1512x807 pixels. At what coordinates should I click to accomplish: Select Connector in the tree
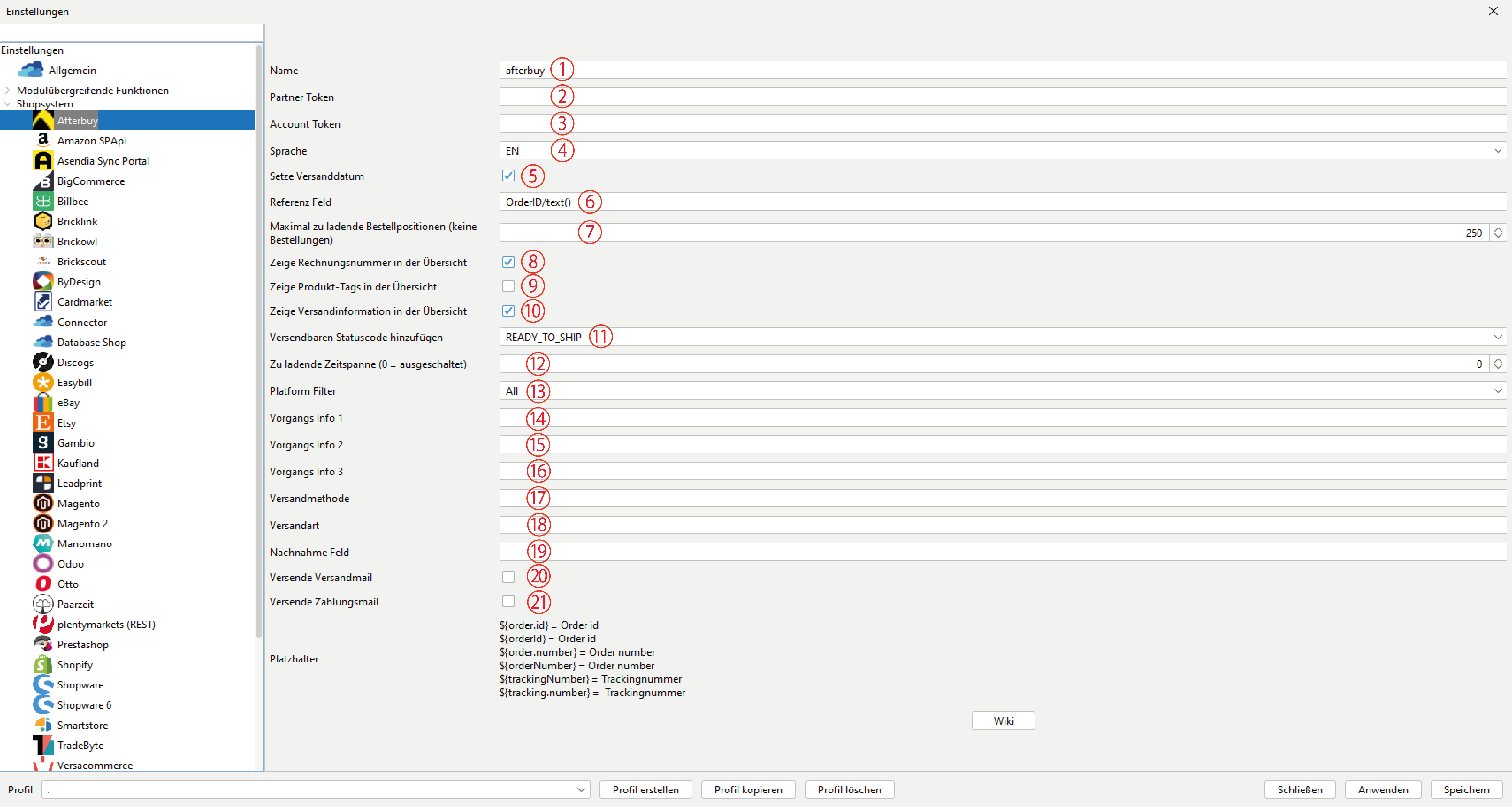point(82,322)
